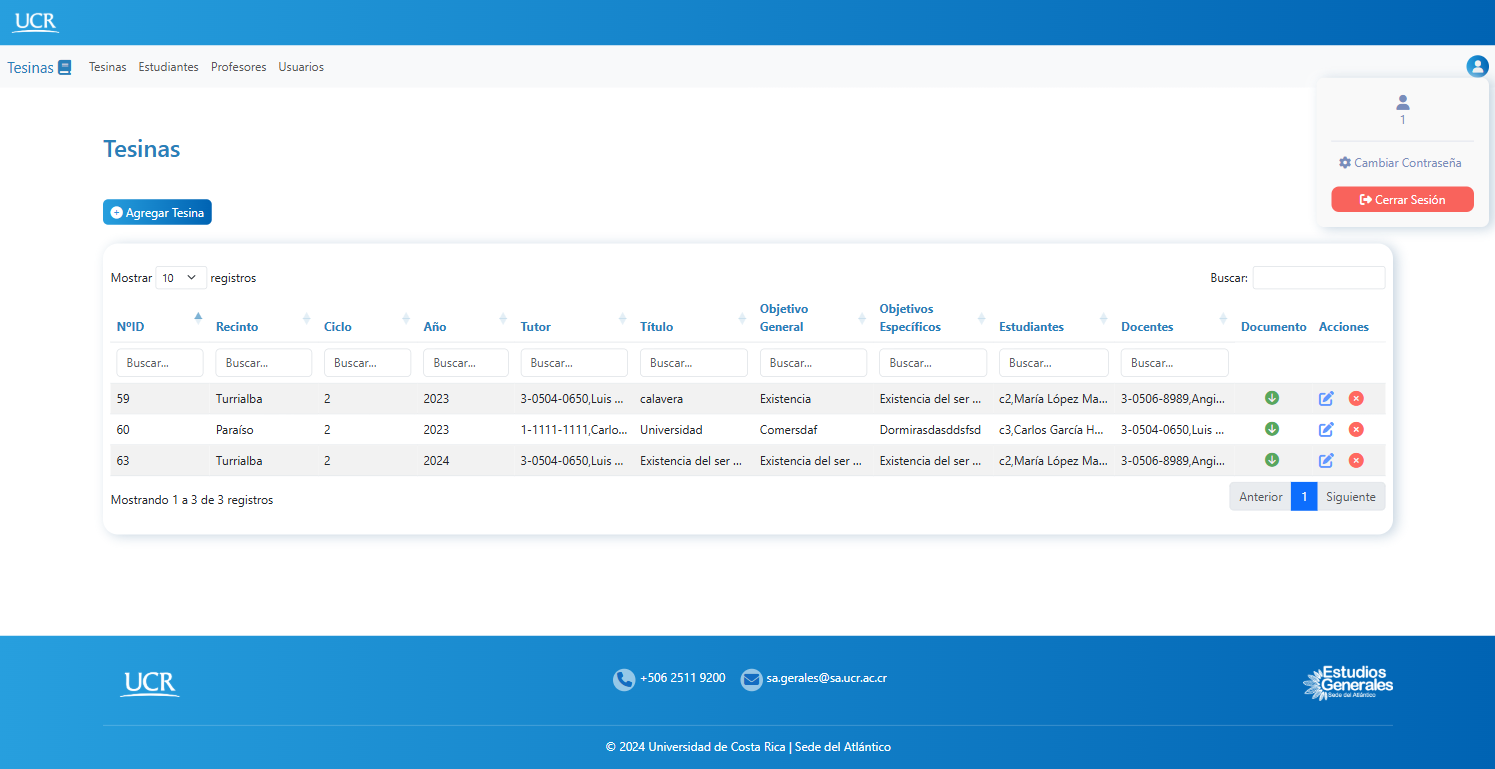
Task: Click the sa.gerales@sa.ucr.ac.cr email address
Action: coord(827,678)
